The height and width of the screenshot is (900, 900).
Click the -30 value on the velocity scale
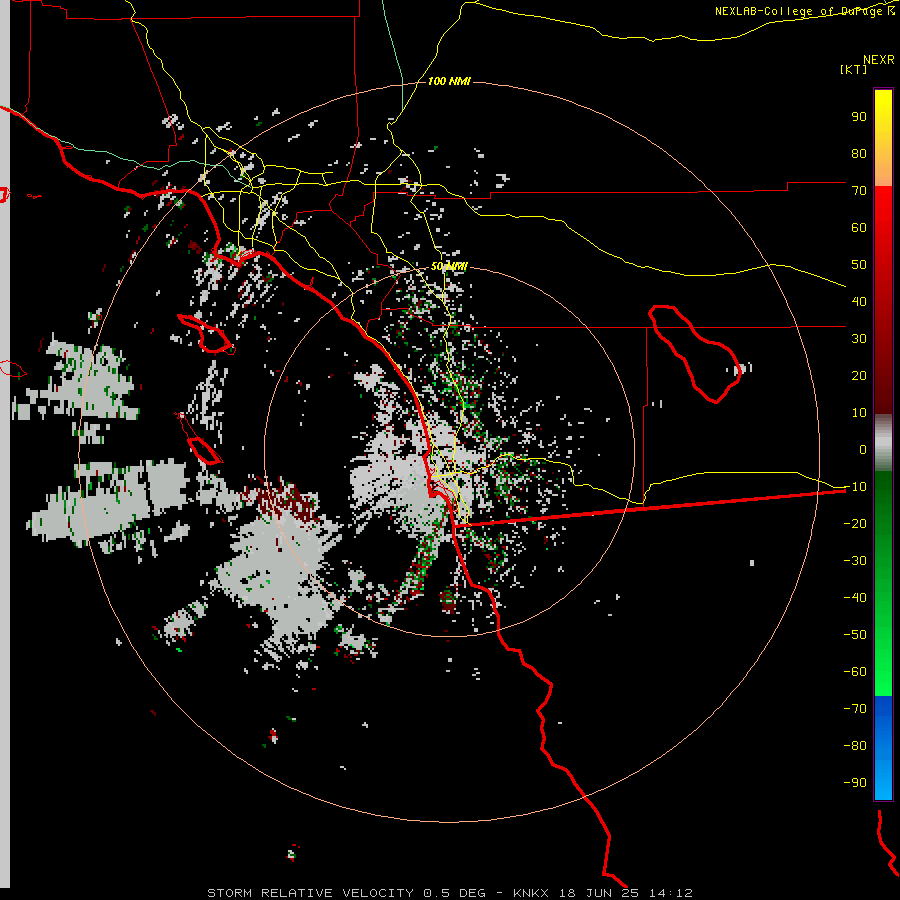[855, 561]
